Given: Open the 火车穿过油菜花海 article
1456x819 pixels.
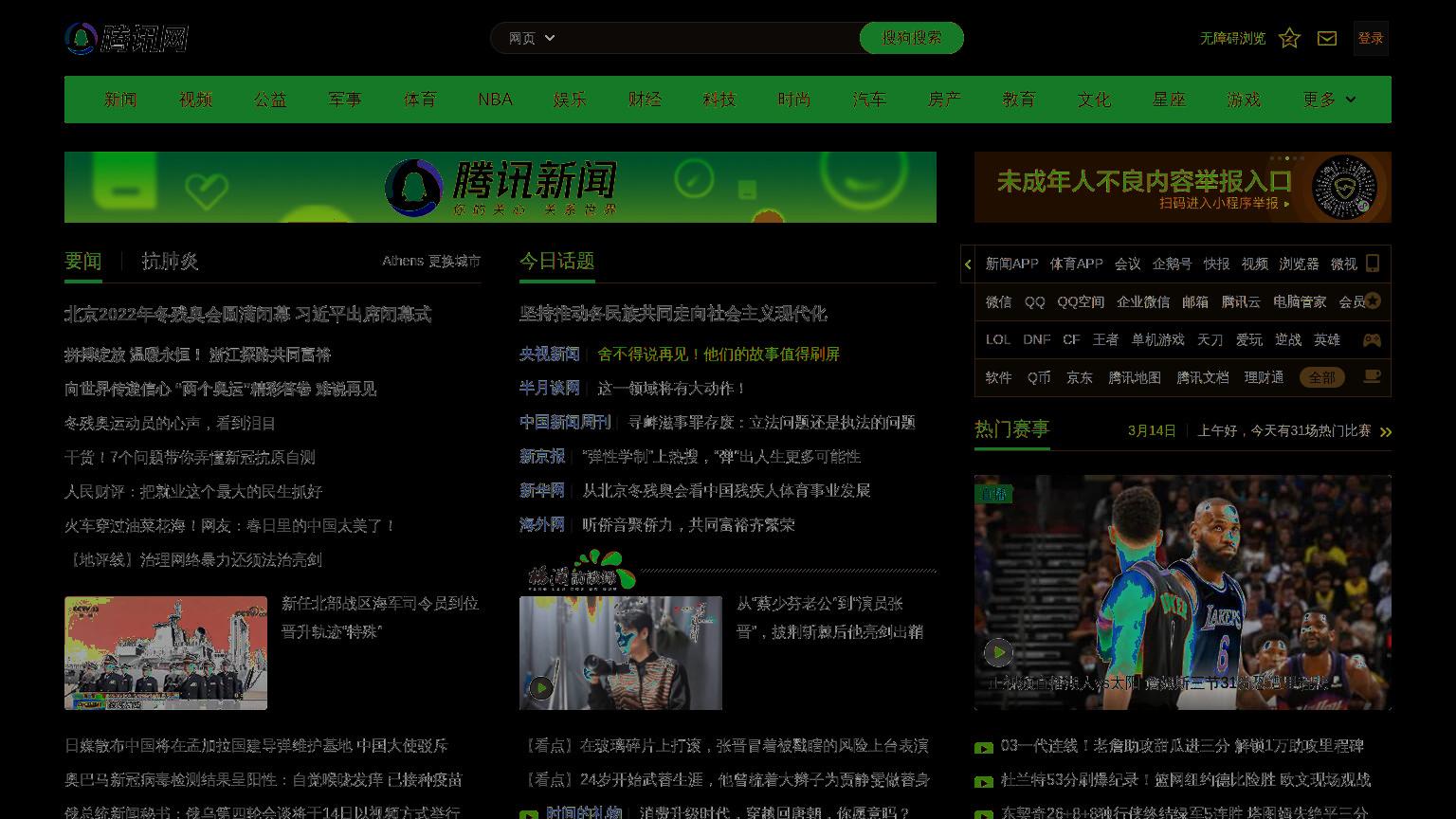Looking at the screenshot, I should click(x=230, y=525).
